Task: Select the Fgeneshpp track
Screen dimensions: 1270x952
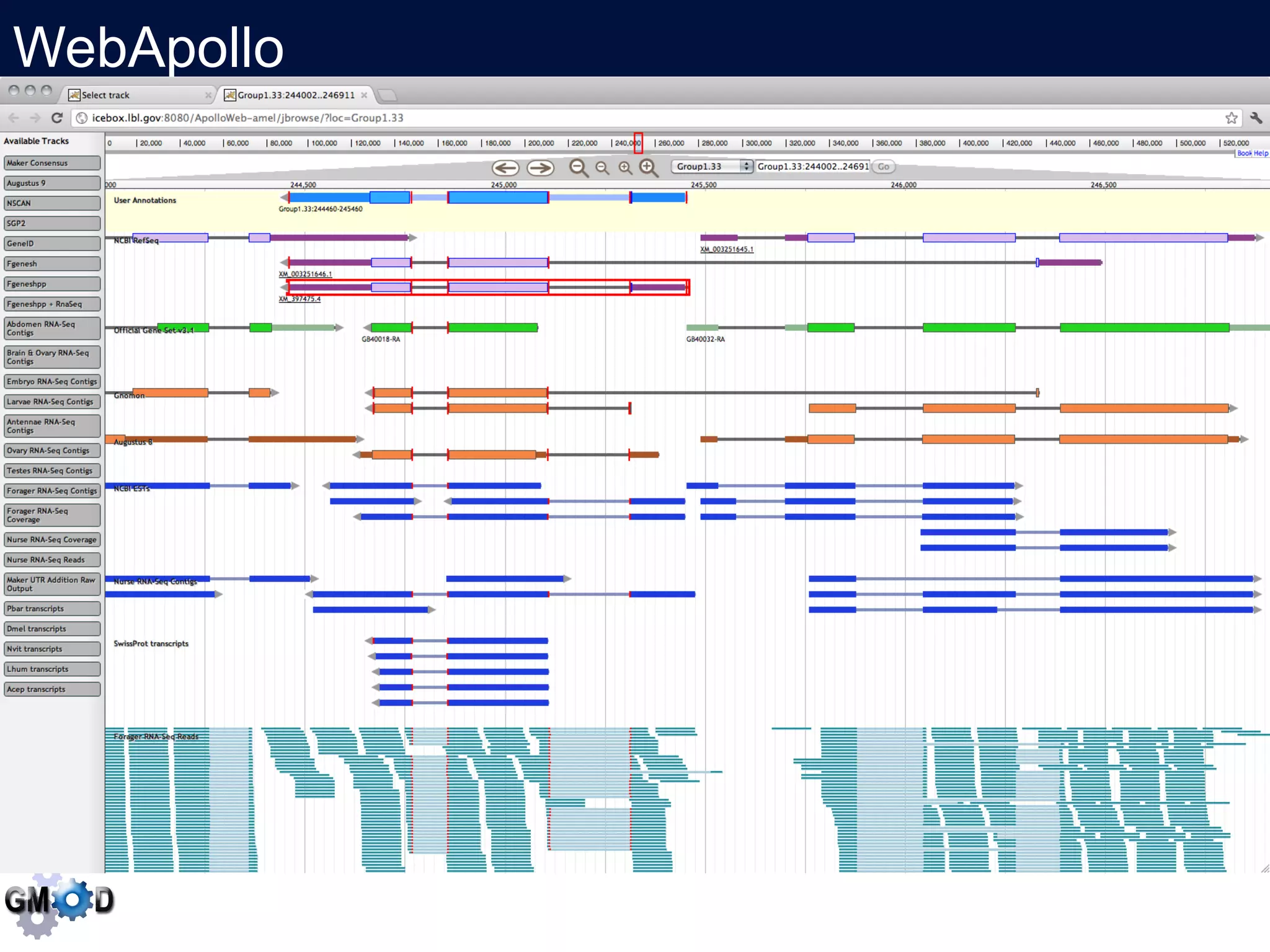Action: coord(52,284)
